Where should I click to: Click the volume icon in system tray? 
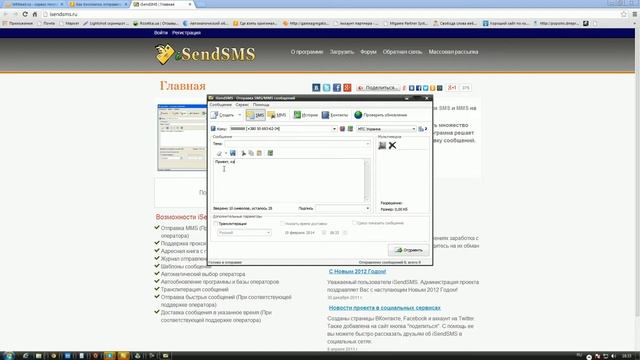coord(613,356)
